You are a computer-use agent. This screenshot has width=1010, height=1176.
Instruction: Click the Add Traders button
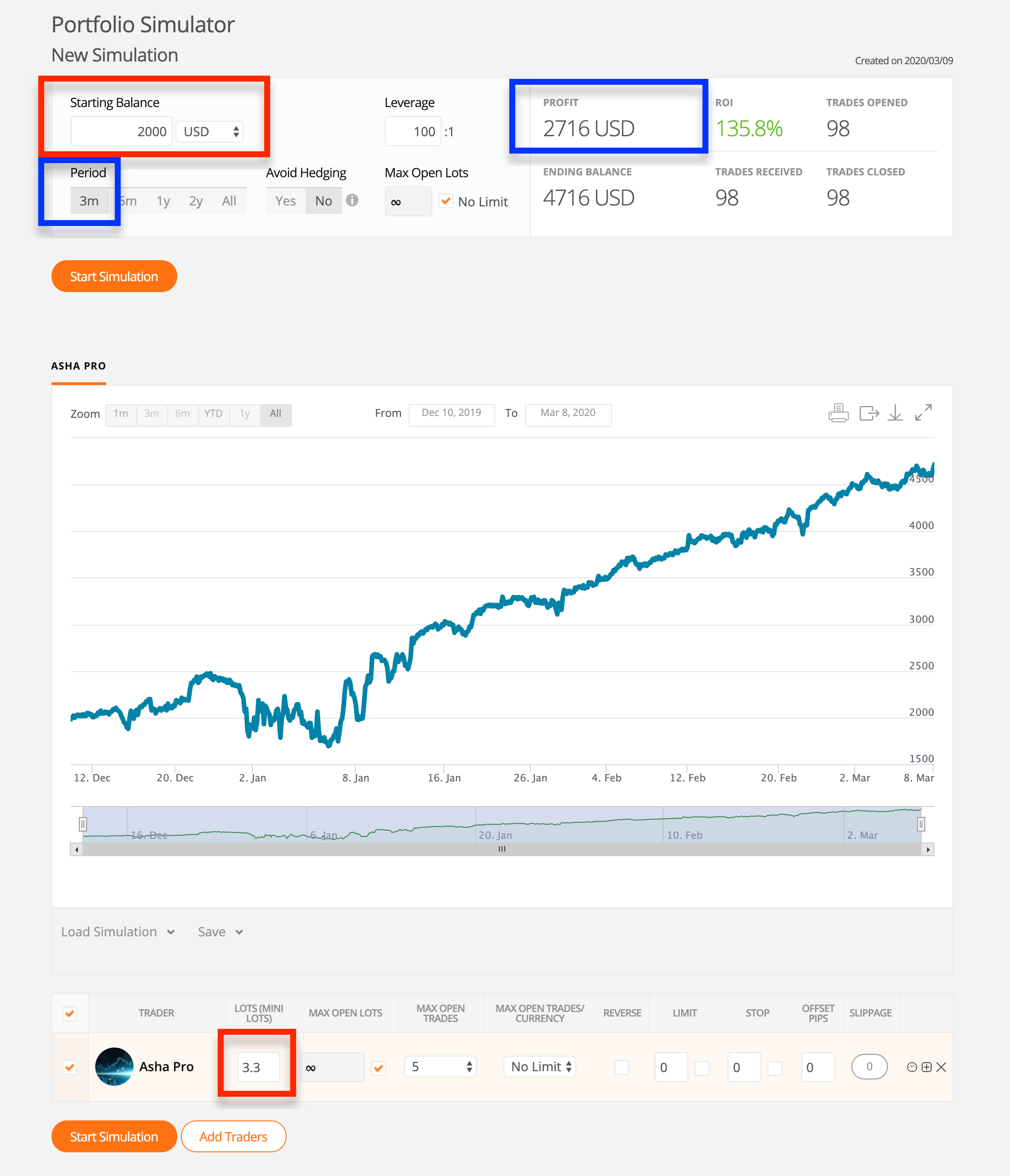coord(233,1136)
